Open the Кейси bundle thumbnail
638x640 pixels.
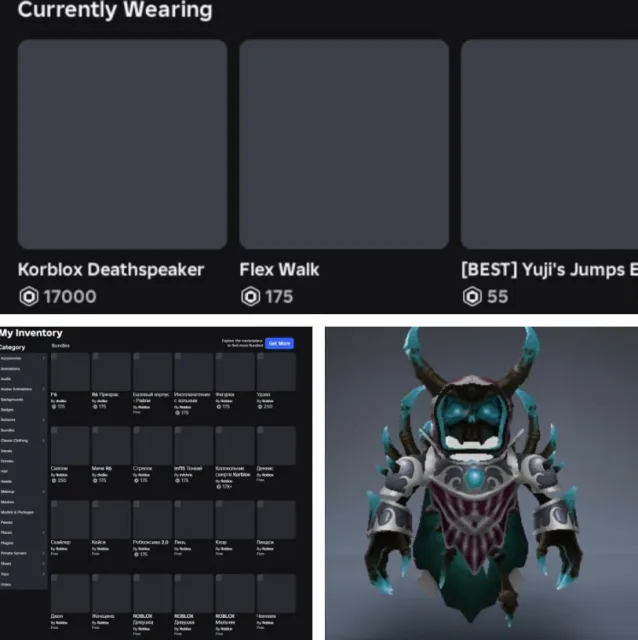coord(111,520)
